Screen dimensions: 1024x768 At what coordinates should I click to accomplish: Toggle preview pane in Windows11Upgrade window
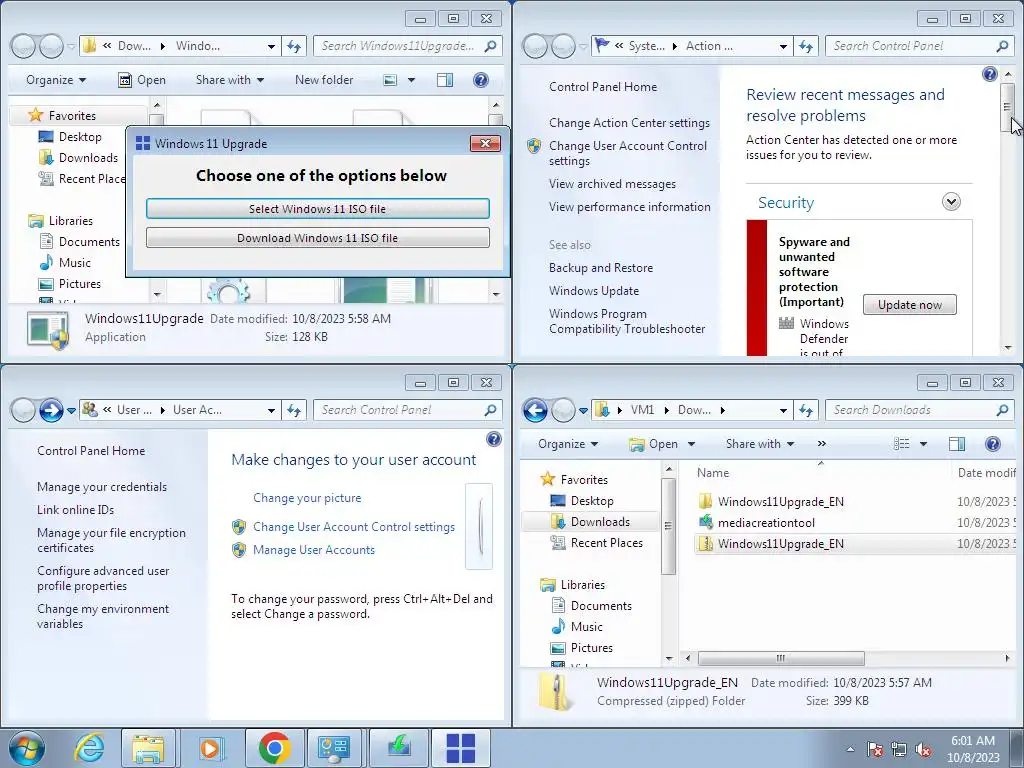tap(445, 80)
